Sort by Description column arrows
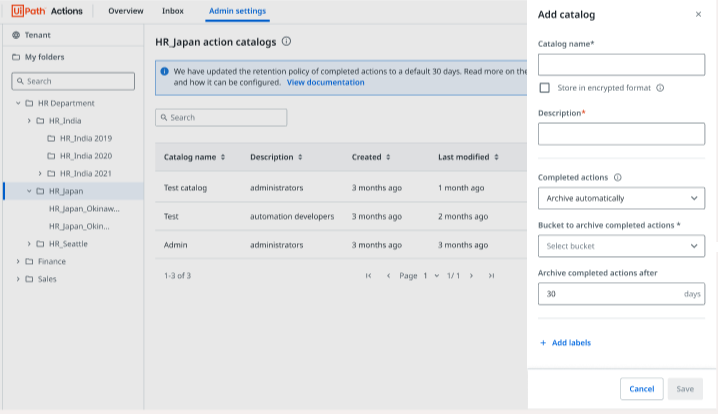Screen dimensions: 718x414 tap(300, 157)
